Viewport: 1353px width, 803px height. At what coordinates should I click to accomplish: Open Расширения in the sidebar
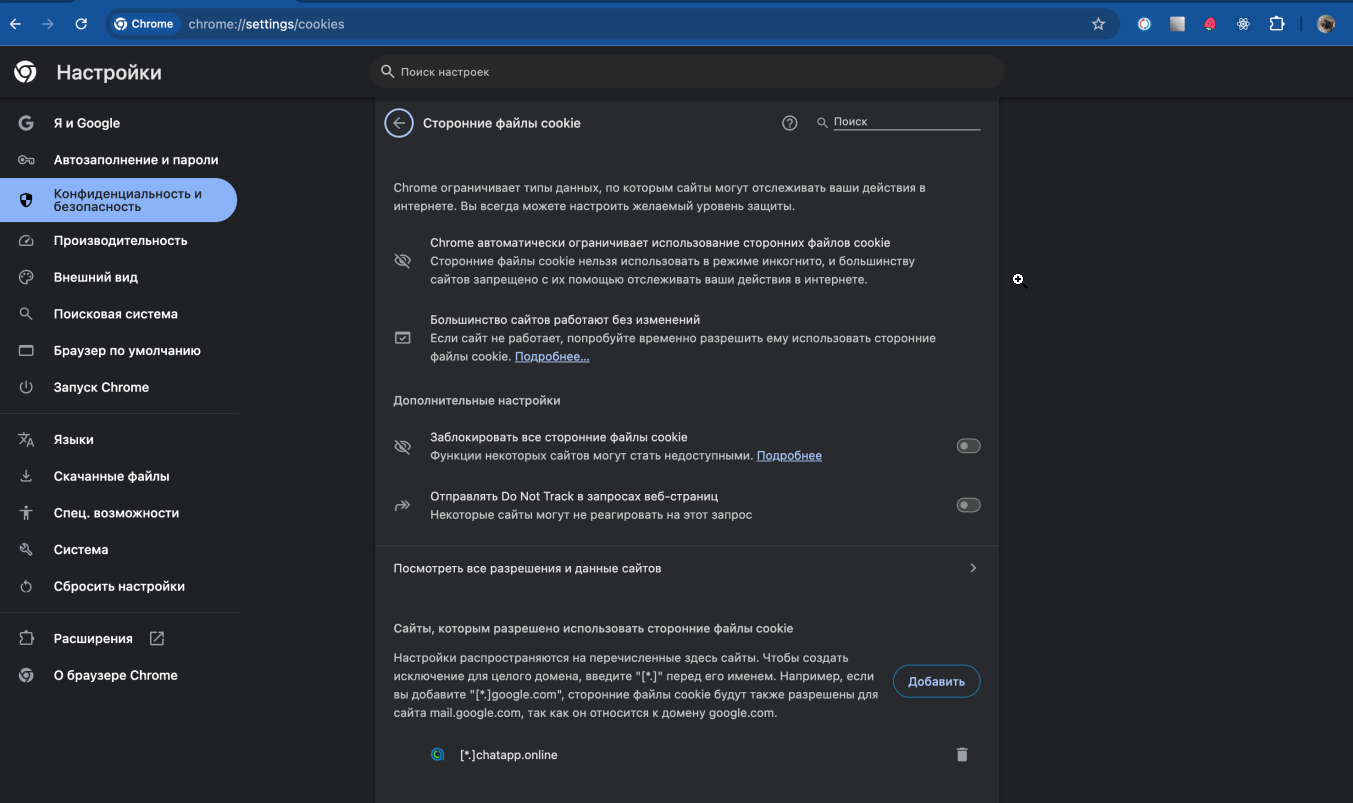(x=93, y=639)
